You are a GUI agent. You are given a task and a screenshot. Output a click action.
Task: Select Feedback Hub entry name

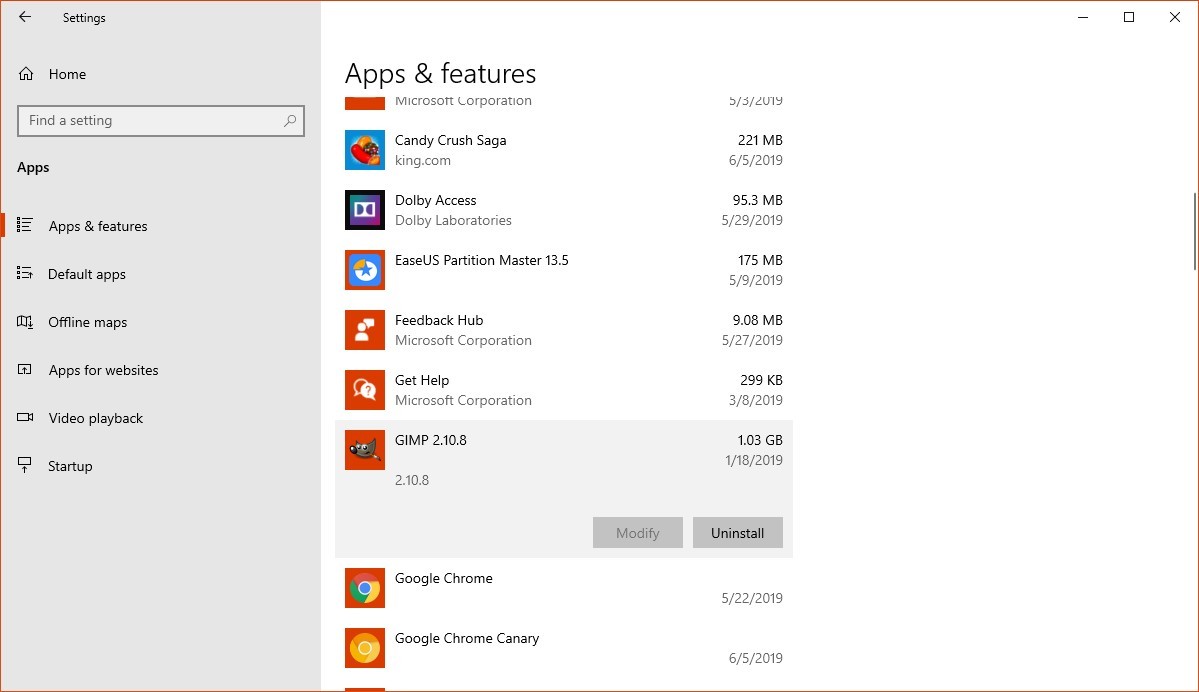439,320
